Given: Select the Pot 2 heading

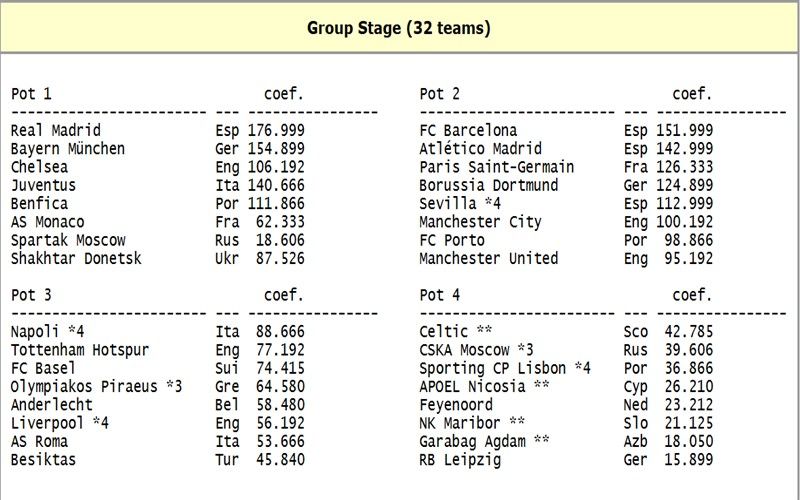Looking at the screenshot, I should click(439, 94).
